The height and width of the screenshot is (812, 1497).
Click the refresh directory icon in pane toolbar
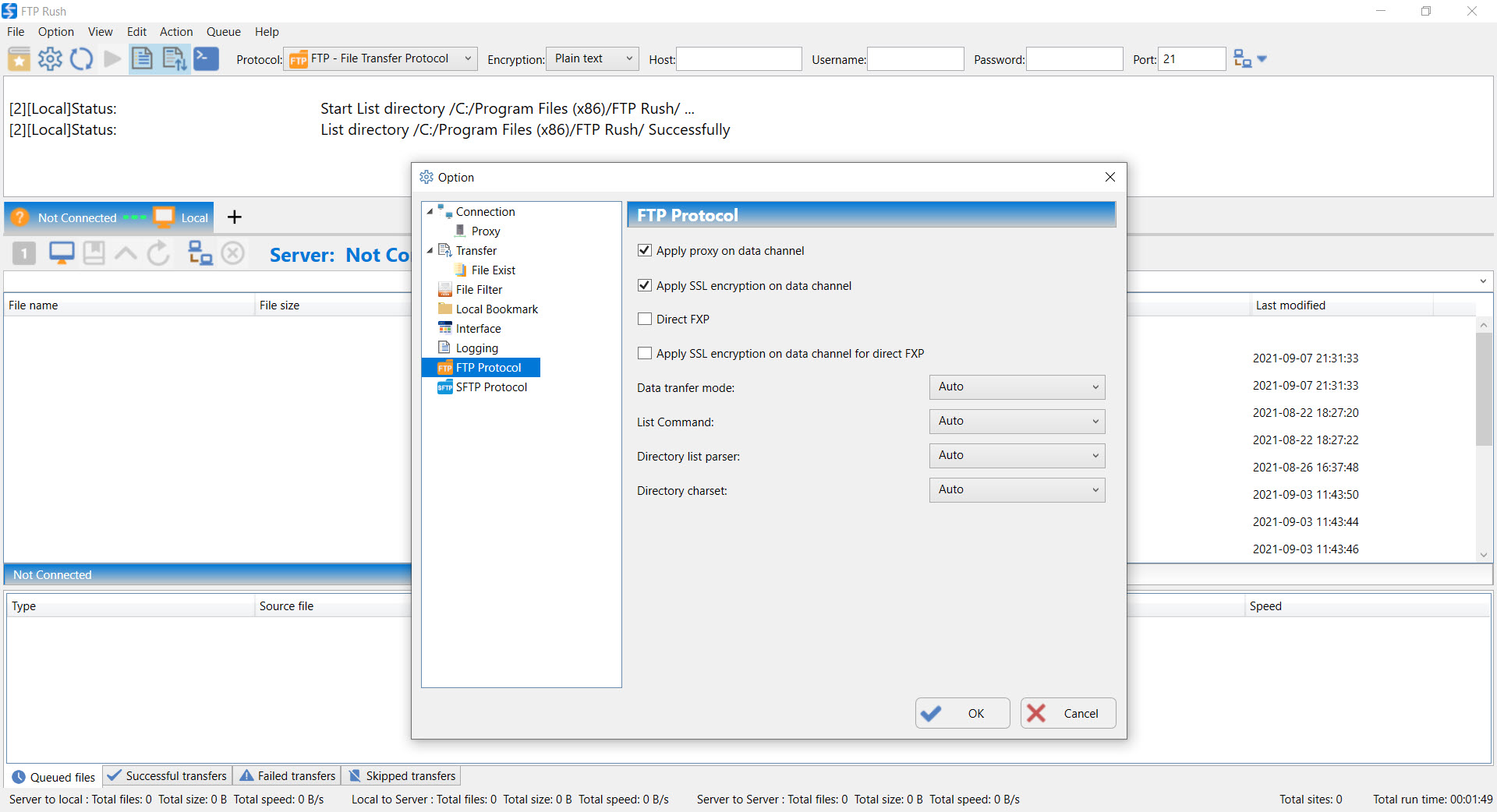(158, 253)
